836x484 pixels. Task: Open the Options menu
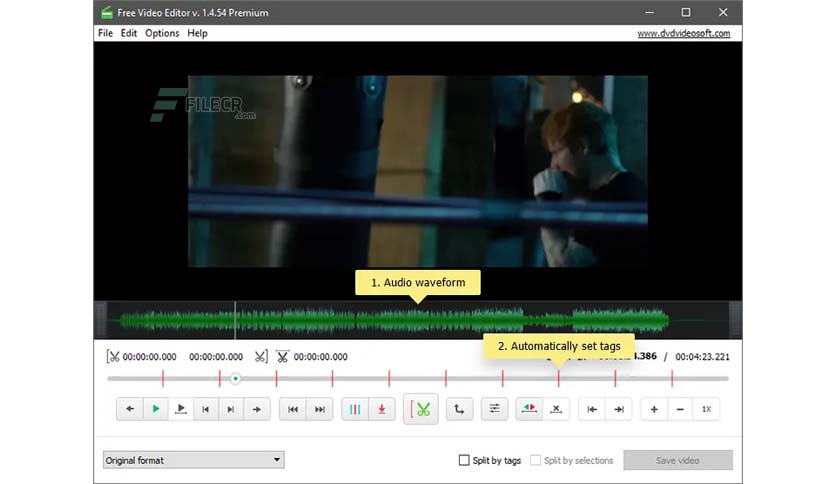[x=162, y=33]
